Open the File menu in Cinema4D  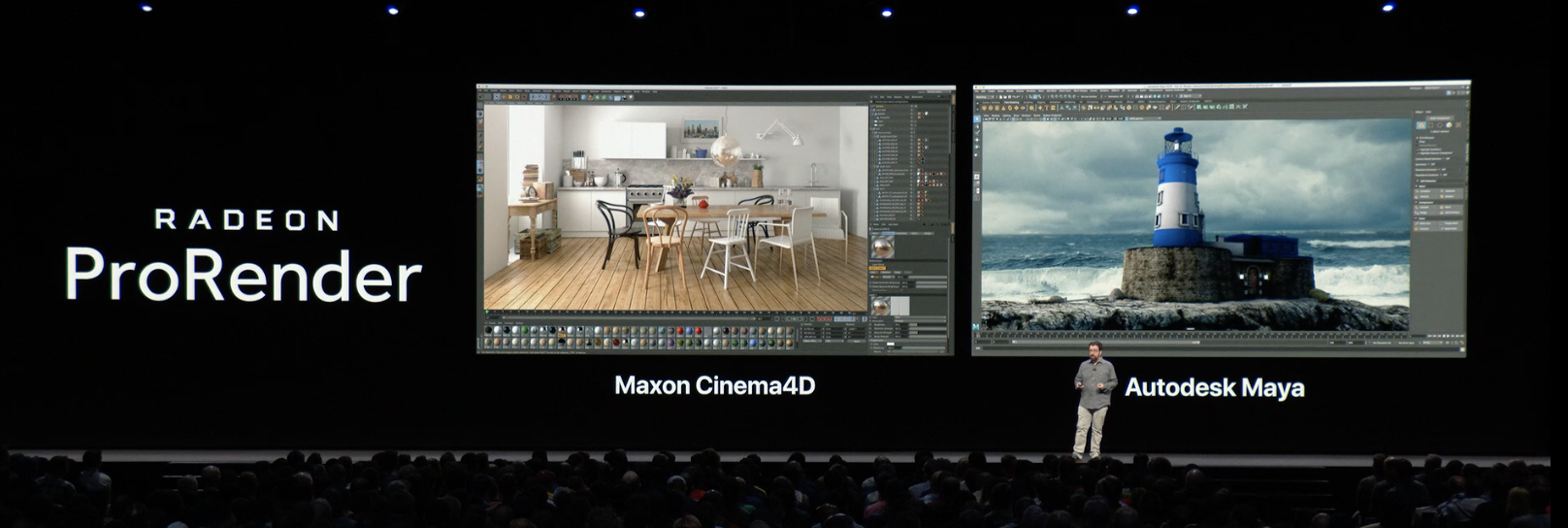point(479,90)
